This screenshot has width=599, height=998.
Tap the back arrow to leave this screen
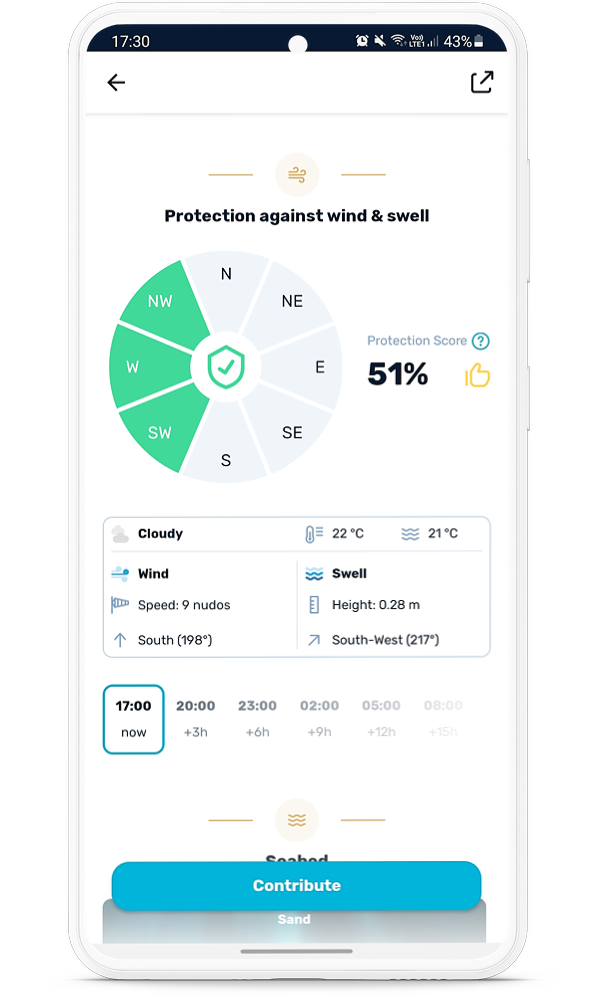[x=116, y=82]
